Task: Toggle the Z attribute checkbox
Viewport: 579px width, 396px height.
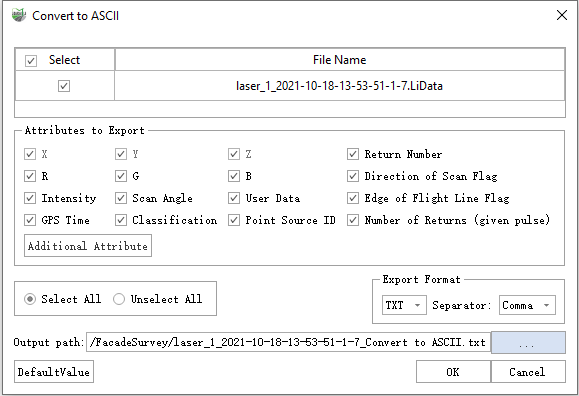Action: point(234,154)
